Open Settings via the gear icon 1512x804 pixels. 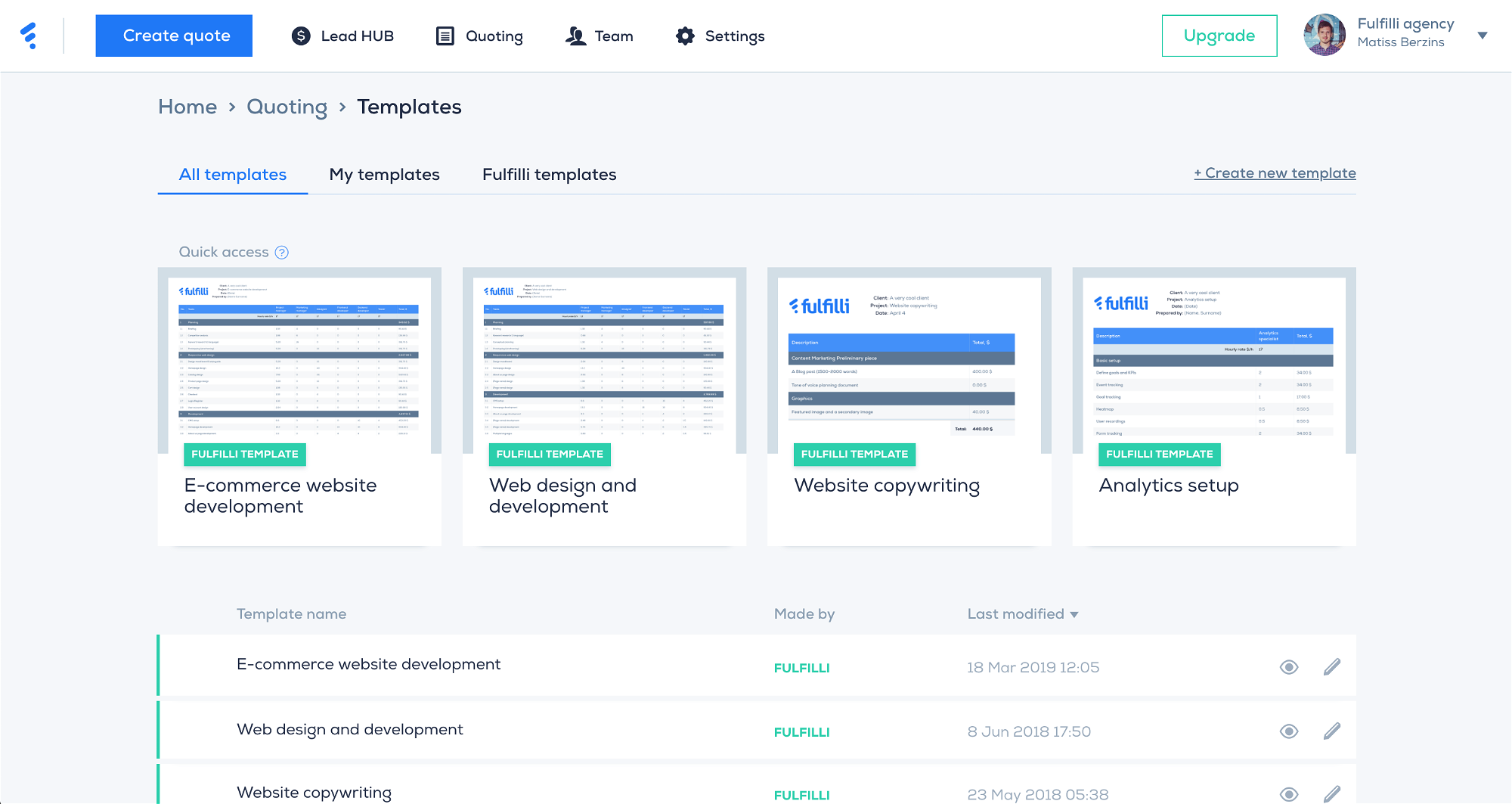685,36
